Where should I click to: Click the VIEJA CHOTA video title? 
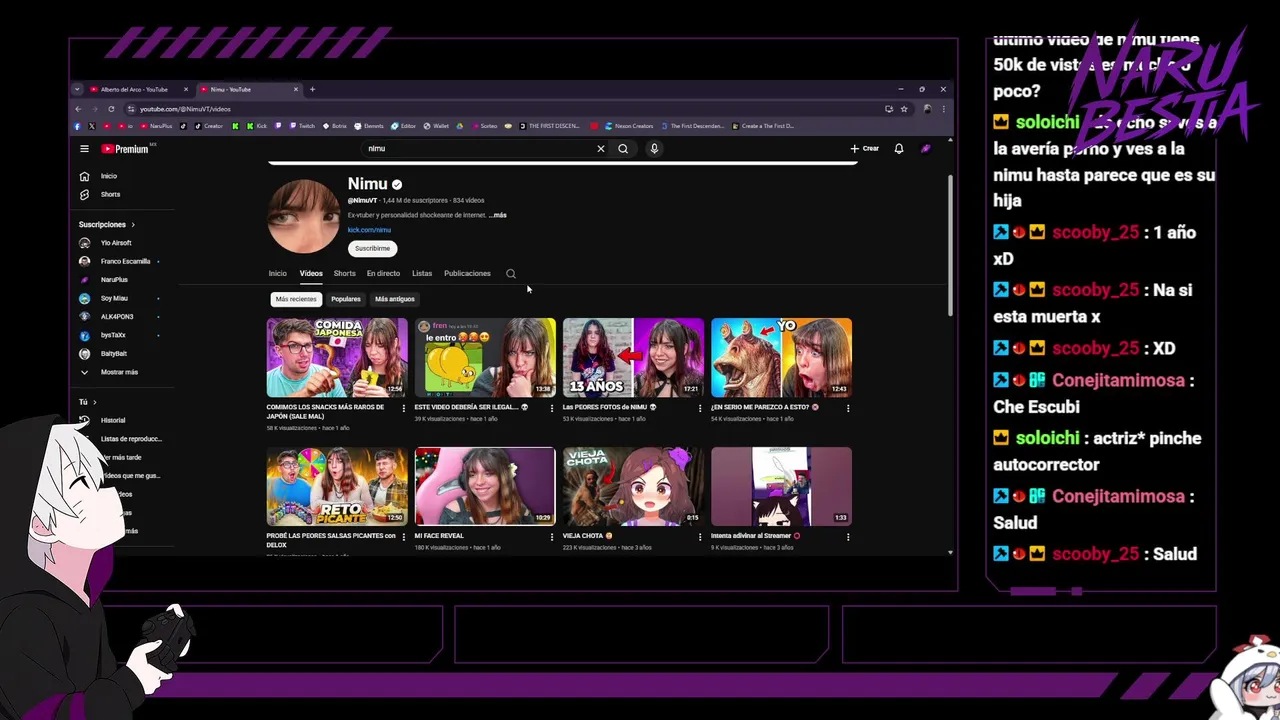(587, 536)
